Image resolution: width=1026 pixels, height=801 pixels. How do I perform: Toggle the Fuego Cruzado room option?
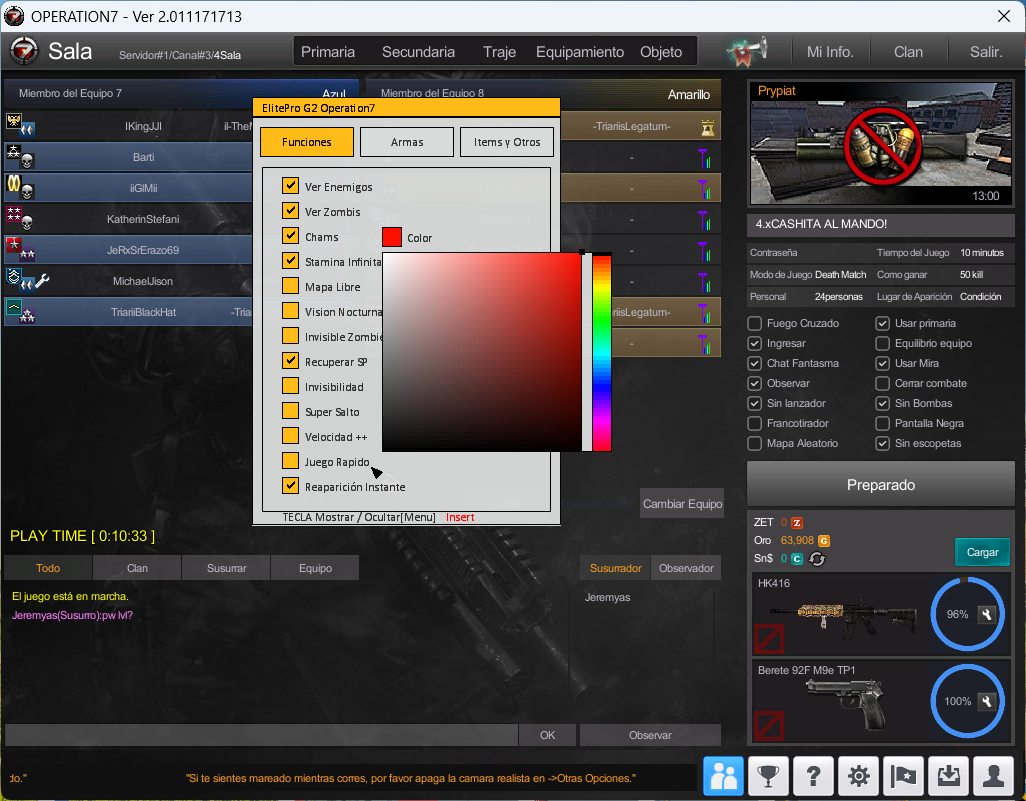click(755, 323)
